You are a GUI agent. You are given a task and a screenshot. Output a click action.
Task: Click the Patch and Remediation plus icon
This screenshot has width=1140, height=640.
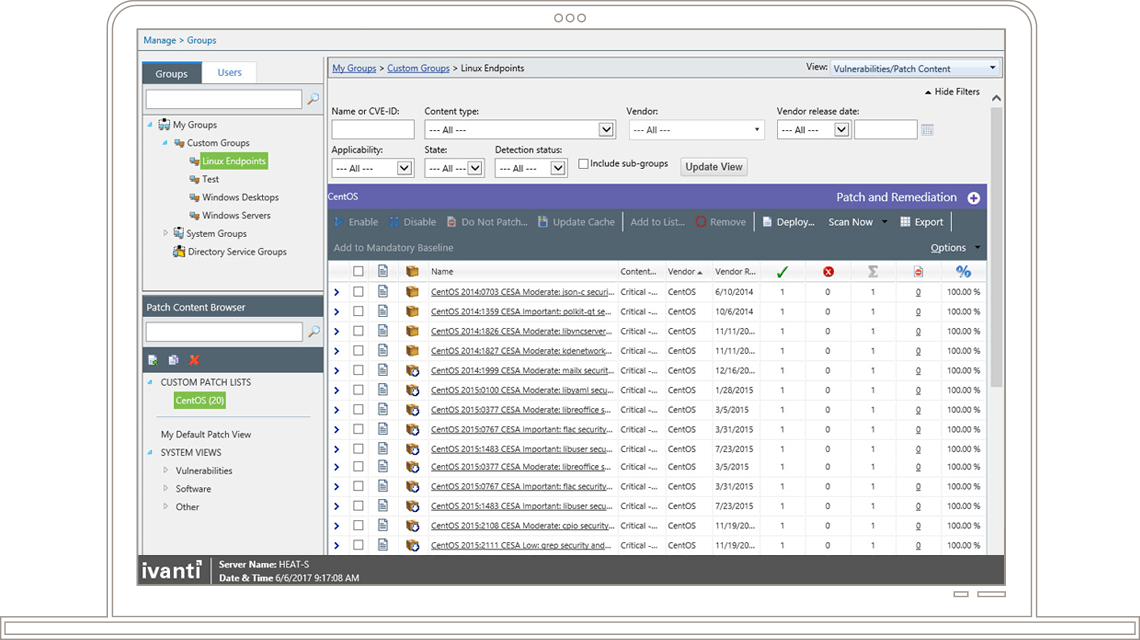point(974,198)
